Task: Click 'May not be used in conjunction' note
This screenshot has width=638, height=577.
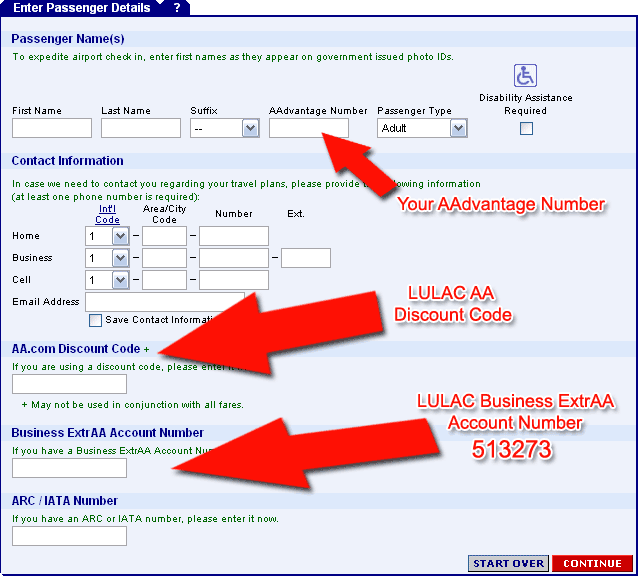Action: 133,405
